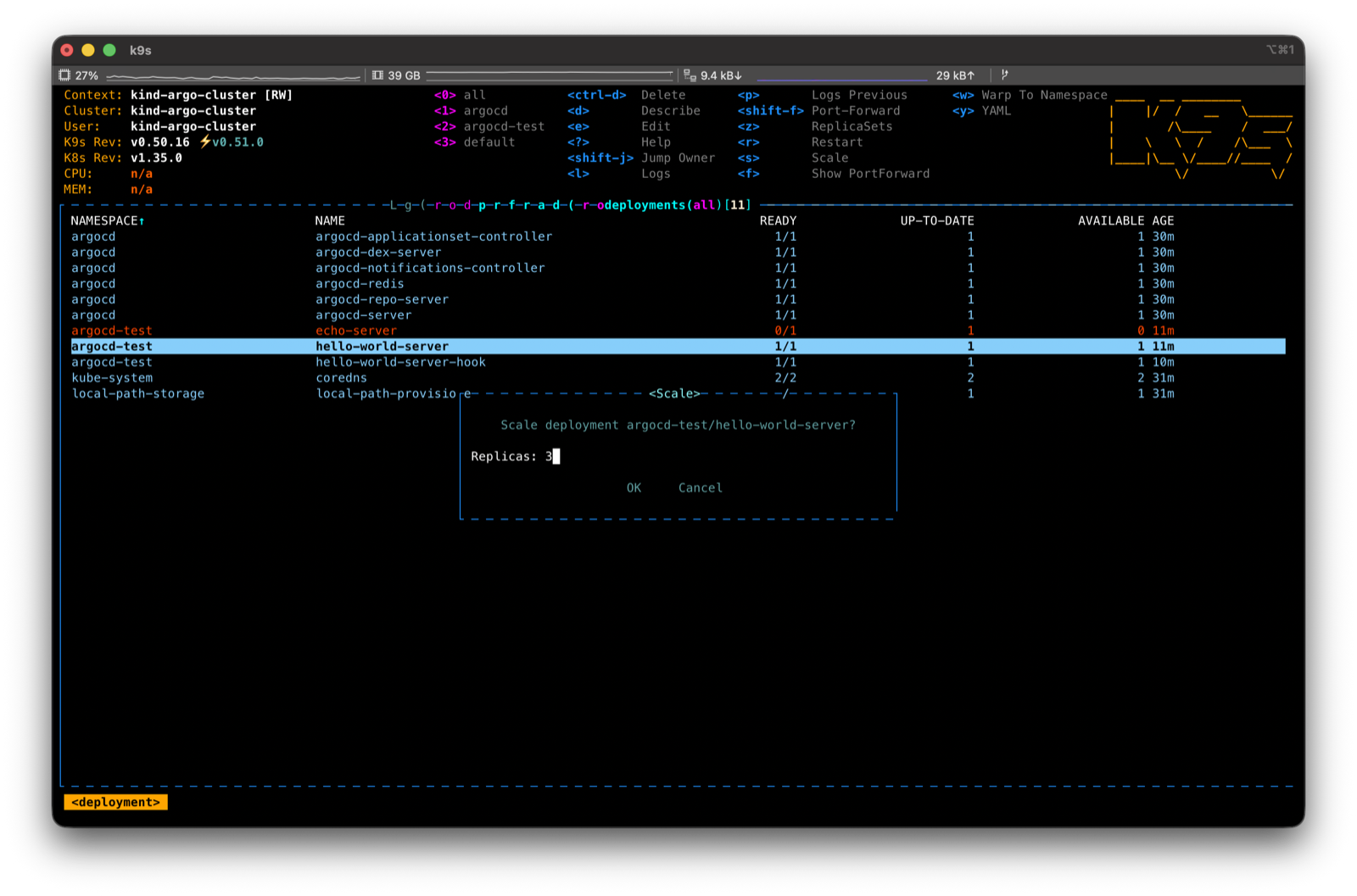Select the argocd-server deployment
The image size is (1357, 896).
pyautogui.click(x=678, y=314)
